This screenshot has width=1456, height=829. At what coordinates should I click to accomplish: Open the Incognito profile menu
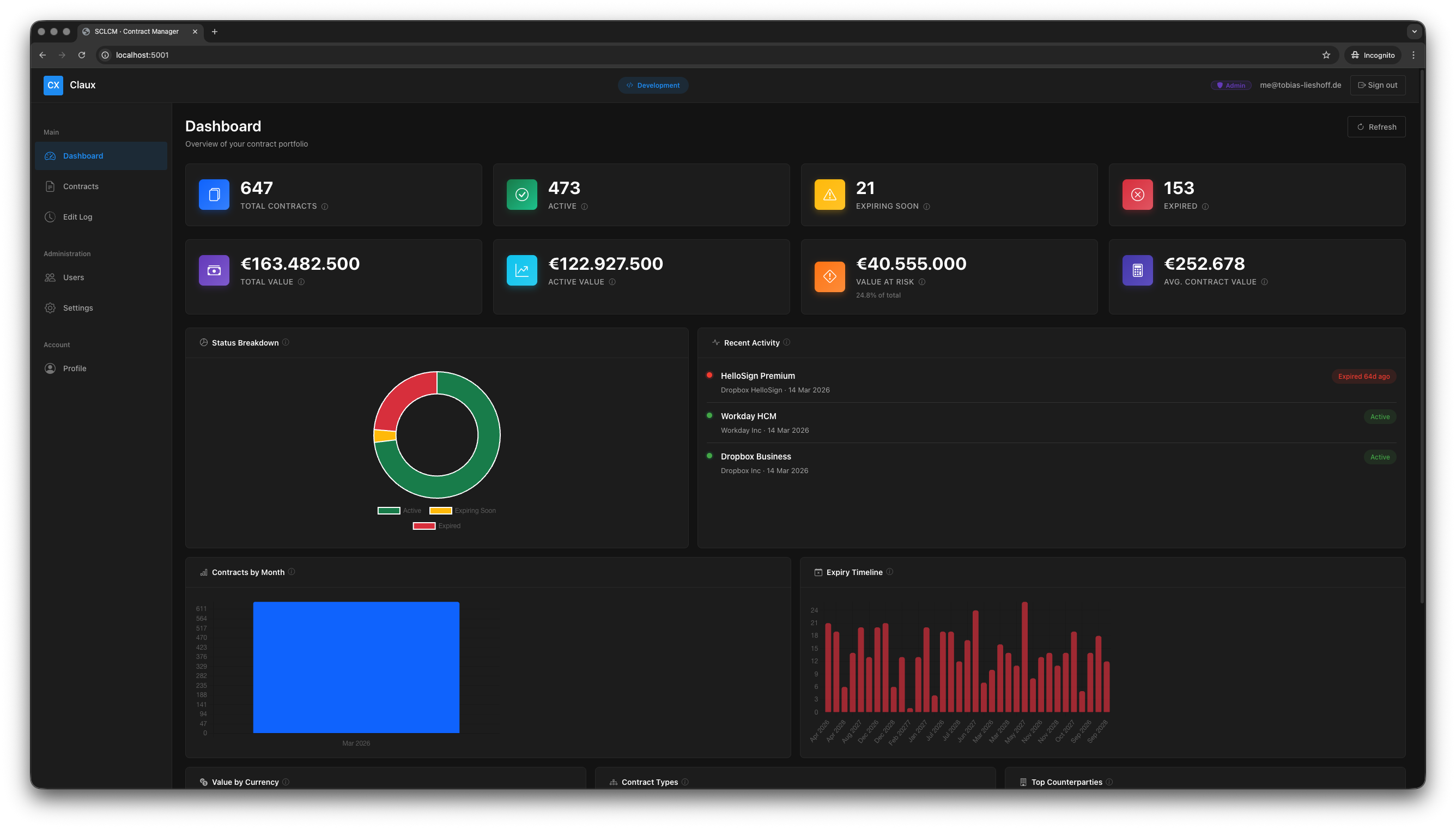pos(1372,55)
